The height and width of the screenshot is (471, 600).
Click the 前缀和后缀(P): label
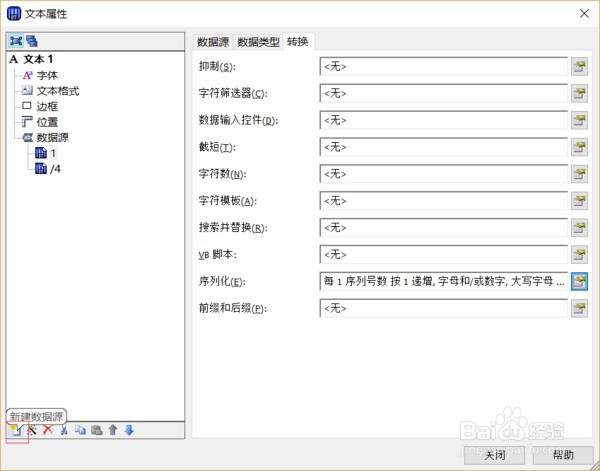[233, 308]
